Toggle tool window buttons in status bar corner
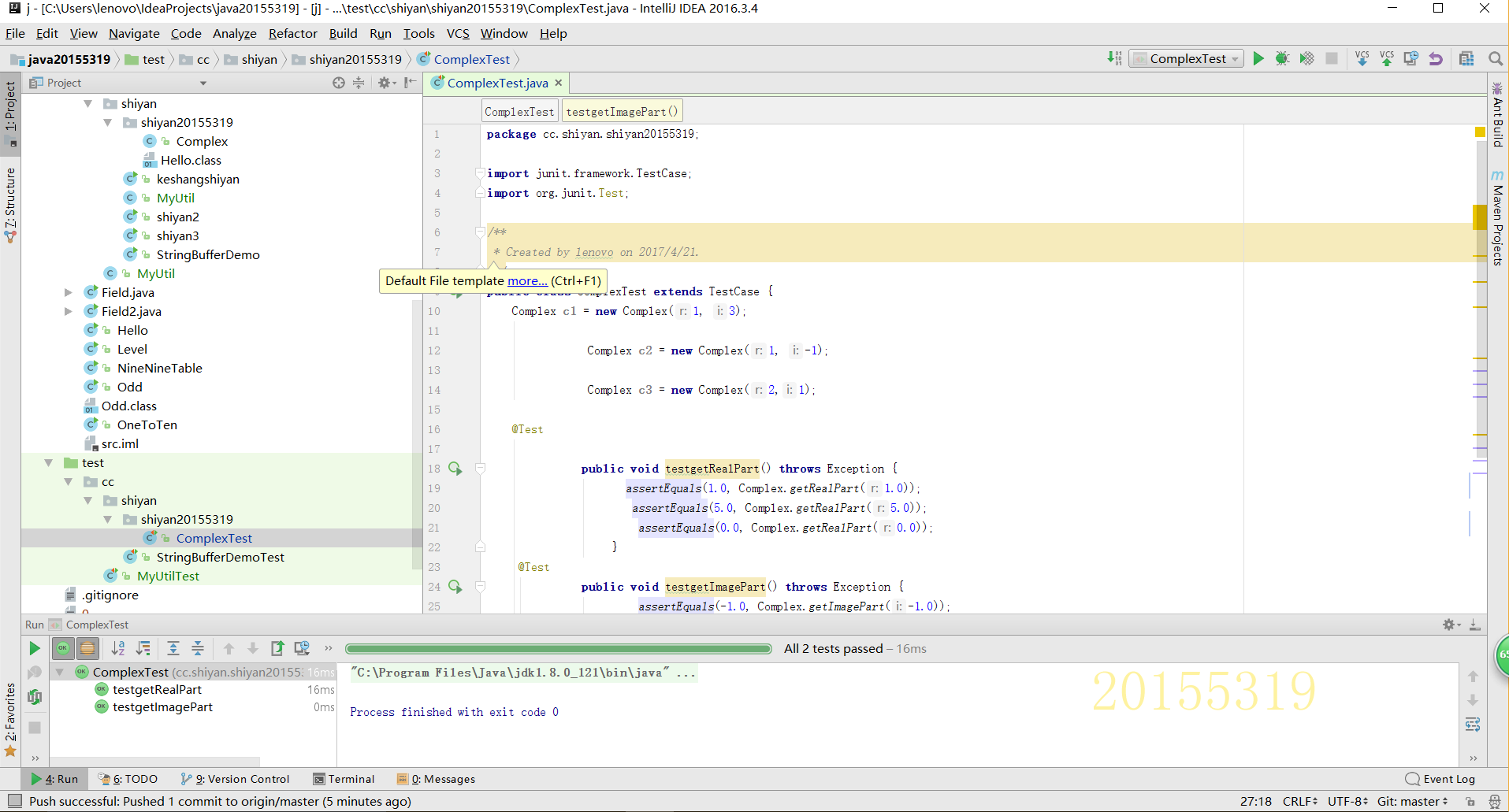 tap(13, 801)
